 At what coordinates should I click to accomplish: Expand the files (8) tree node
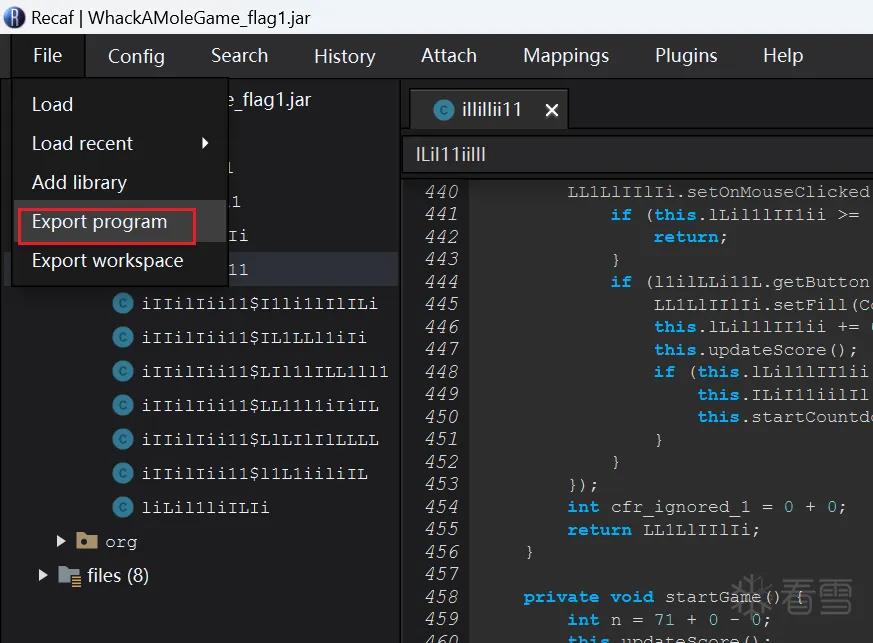click(x=43, y=575)
